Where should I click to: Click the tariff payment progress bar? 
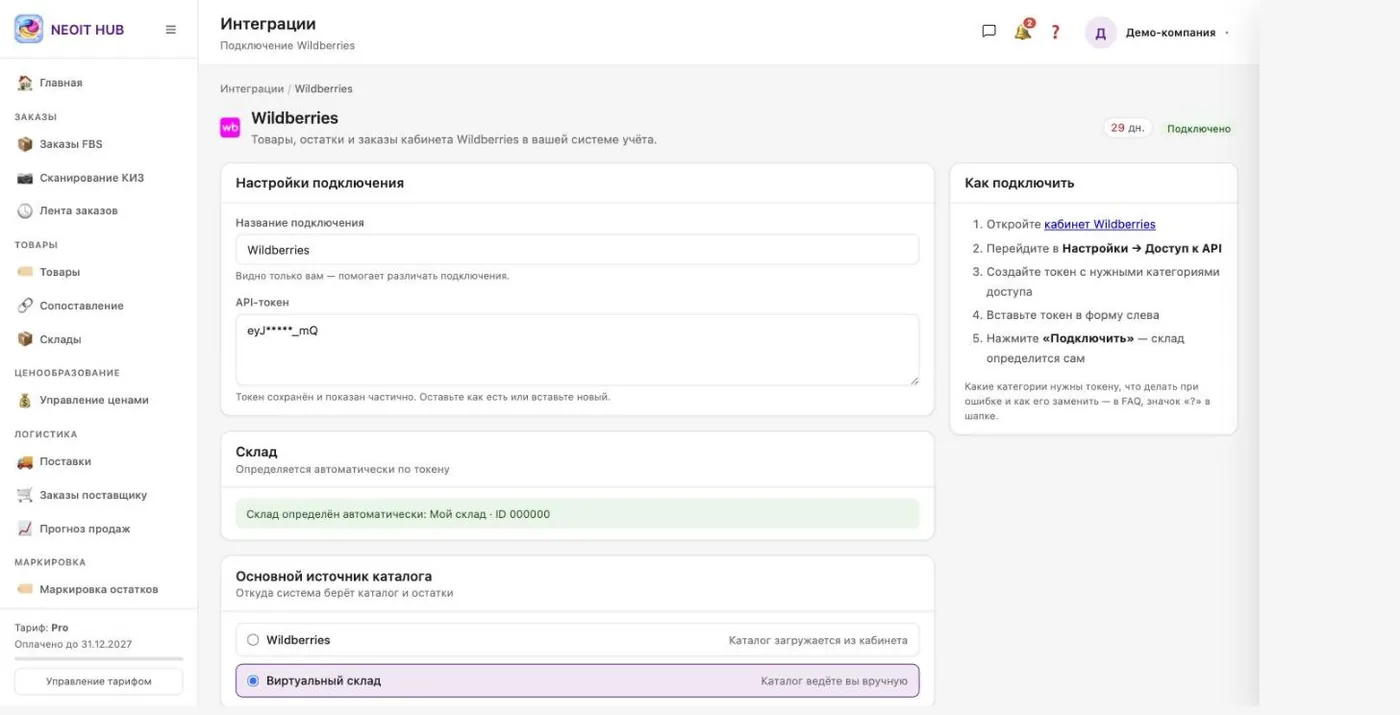[x=98, y=659]
